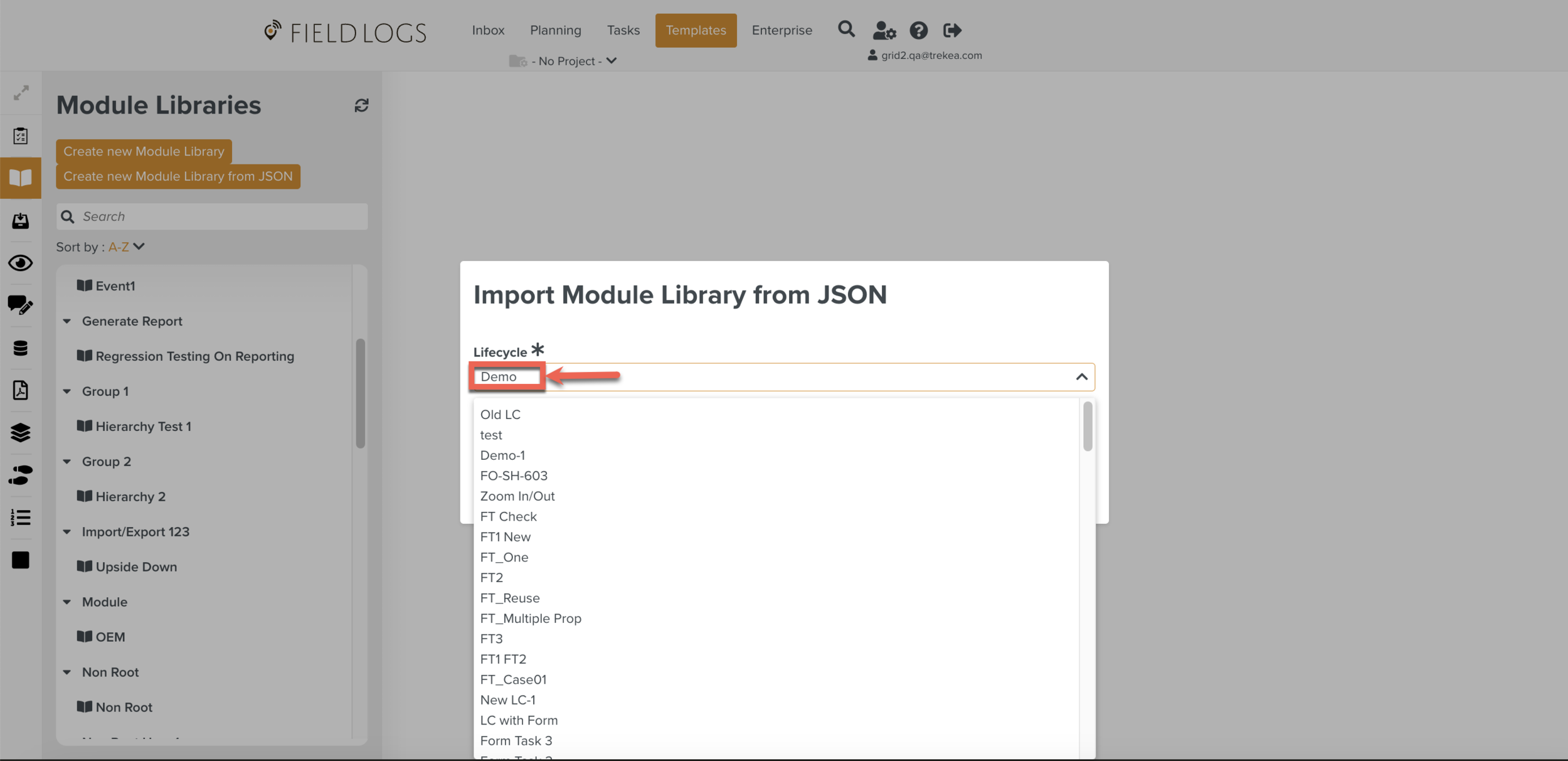Open the database sidebar icon
This screenshot has width=1568, height=761.
(20, 348)
